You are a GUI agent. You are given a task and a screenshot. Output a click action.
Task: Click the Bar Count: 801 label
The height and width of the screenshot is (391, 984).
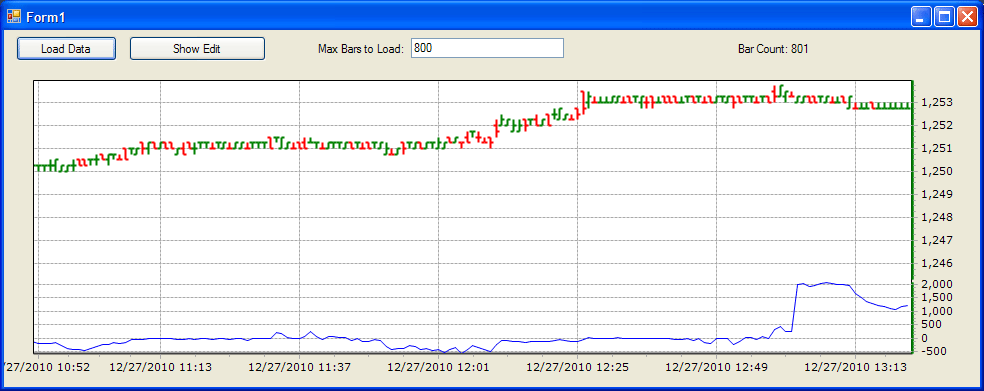[773, 48]
